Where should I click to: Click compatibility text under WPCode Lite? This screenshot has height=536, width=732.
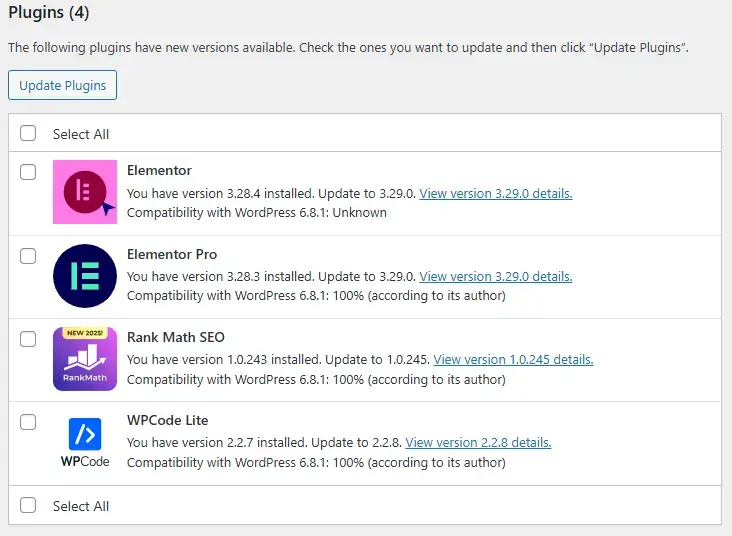click(316, 462)
